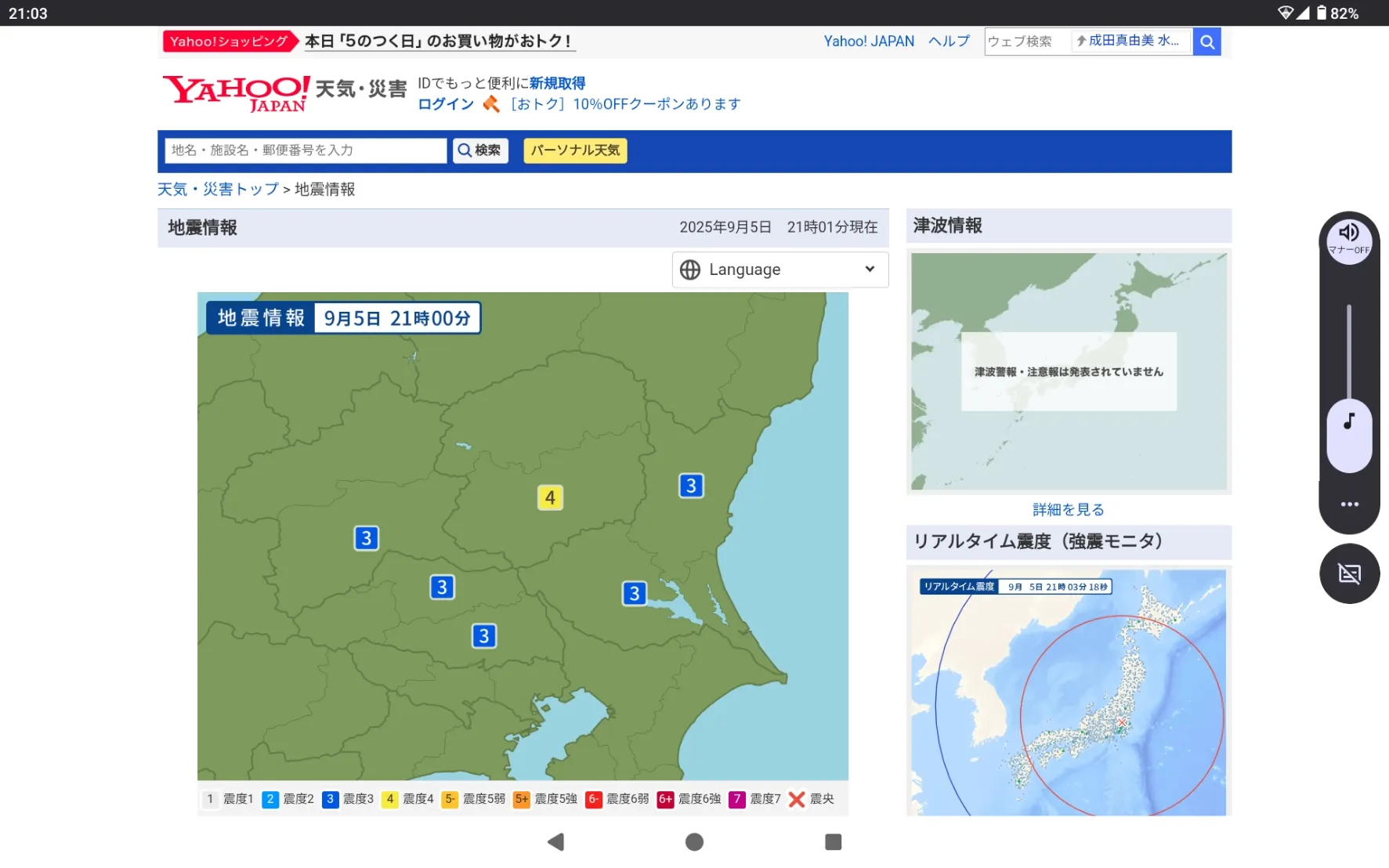Click the blue web search magnifier button
1389x868 pixels.
(1207, 42)
